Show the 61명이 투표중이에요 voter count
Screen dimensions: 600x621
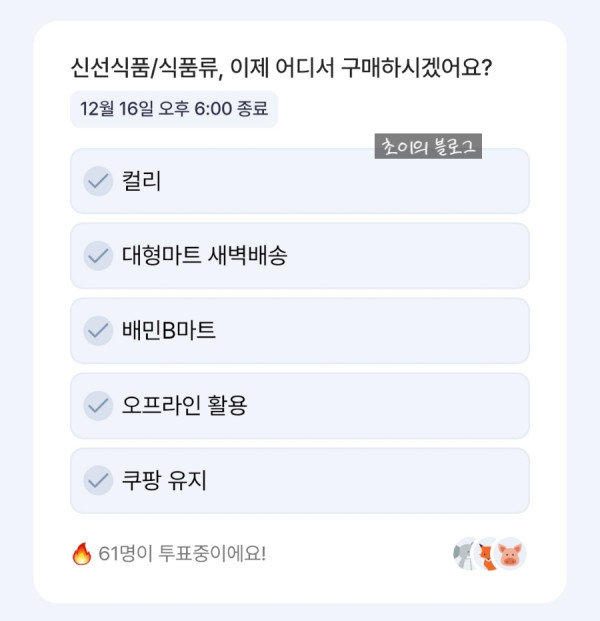pos(182,553)
